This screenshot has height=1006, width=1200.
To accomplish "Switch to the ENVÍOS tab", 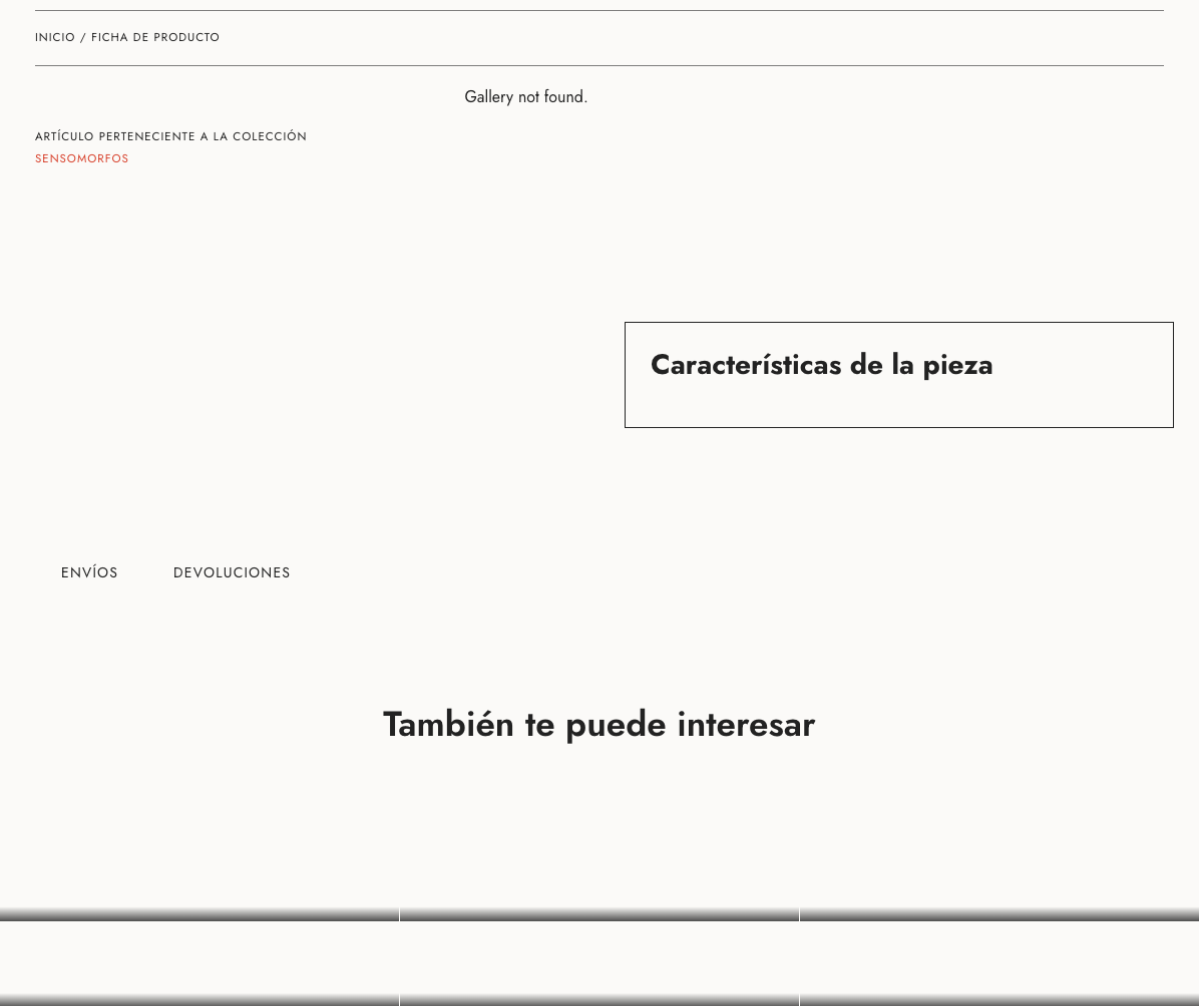I will (89, 573).
